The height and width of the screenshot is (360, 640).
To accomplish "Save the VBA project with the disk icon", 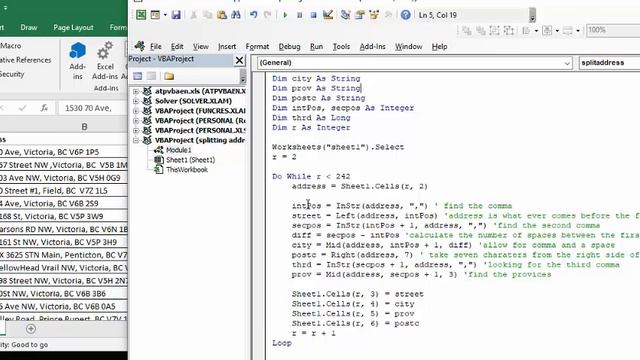I will [176, 15].
